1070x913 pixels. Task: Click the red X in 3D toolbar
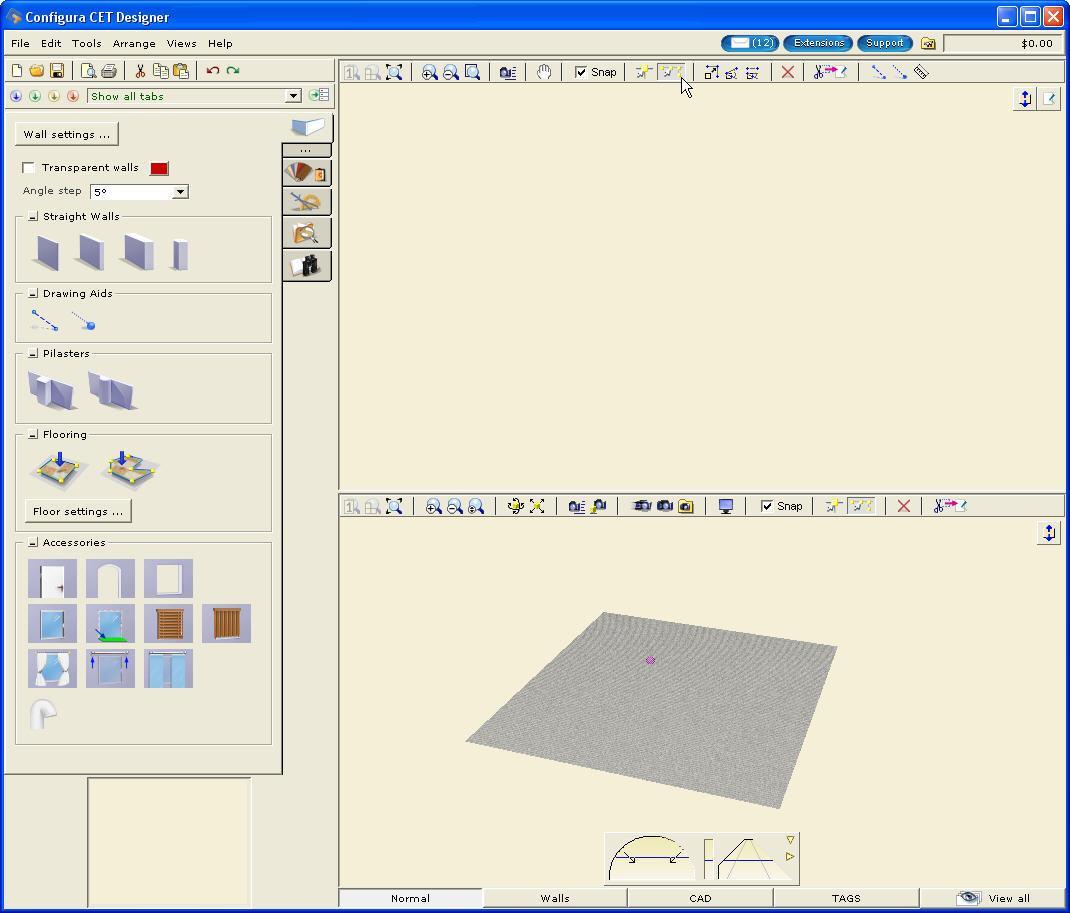[x=903, y=506]
